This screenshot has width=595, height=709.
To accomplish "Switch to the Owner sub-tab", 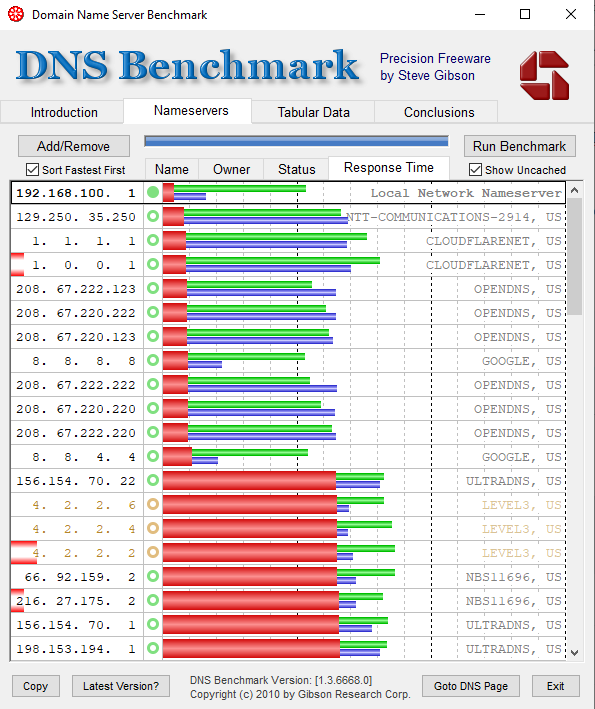I will pyautogui.click(x=231, y=169).
